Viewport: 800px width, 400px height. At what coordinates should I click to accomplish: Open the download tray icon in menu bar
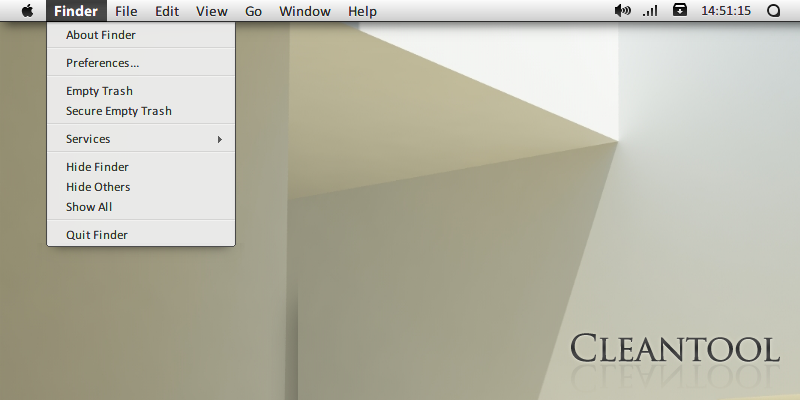coord(680,10)
